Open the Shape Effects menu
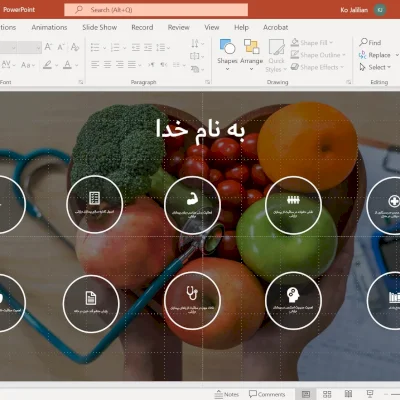The image size is (400, 400). point(317,67)
